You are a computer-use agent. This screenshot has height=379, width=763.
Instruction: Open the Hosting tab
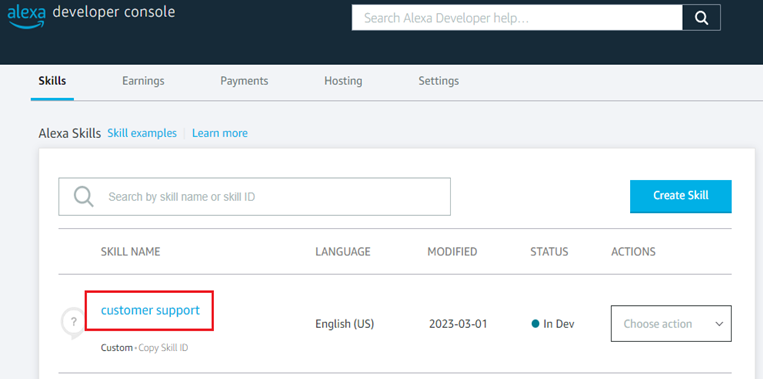coord(343,81)
